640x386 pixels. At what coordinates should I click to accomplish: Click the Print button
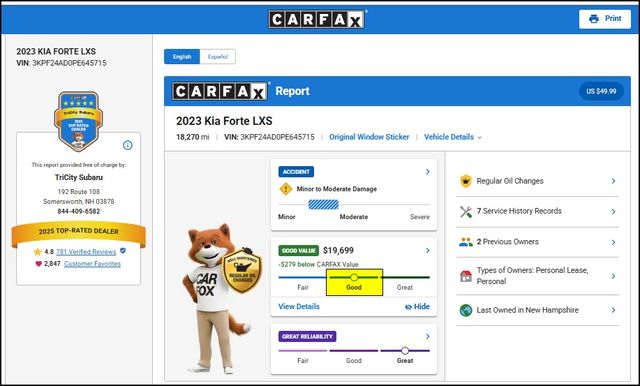pyautogui.click(x=604, y=19)
